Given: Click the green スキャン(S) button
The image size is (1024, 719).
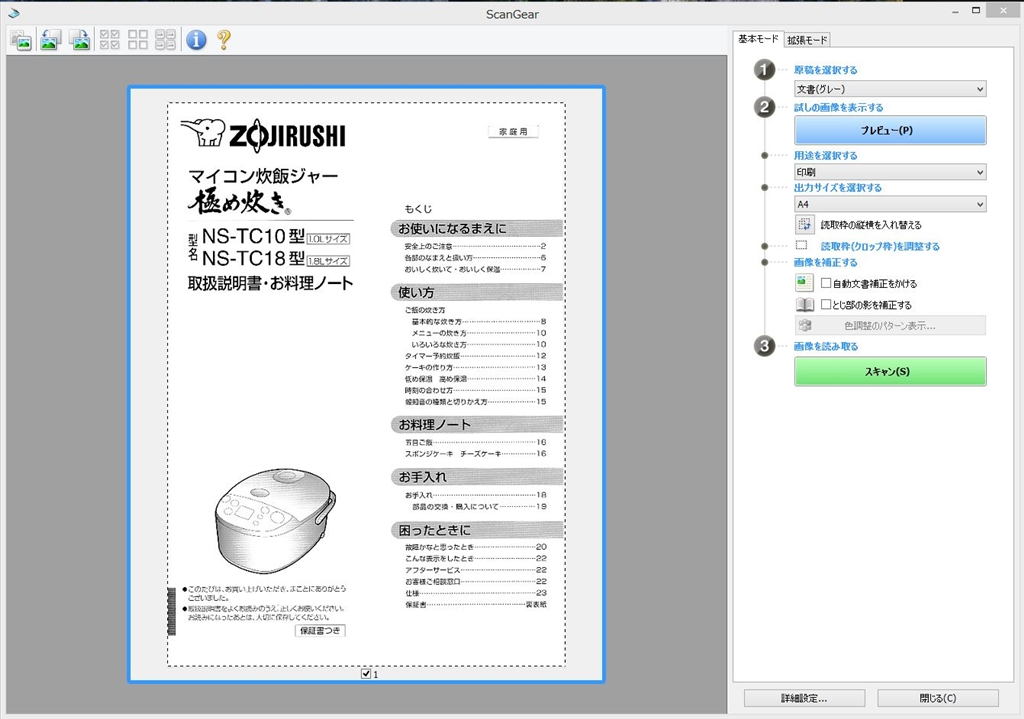Looking at the screenshot, I should pyautogui.click(x=889, y=371).
